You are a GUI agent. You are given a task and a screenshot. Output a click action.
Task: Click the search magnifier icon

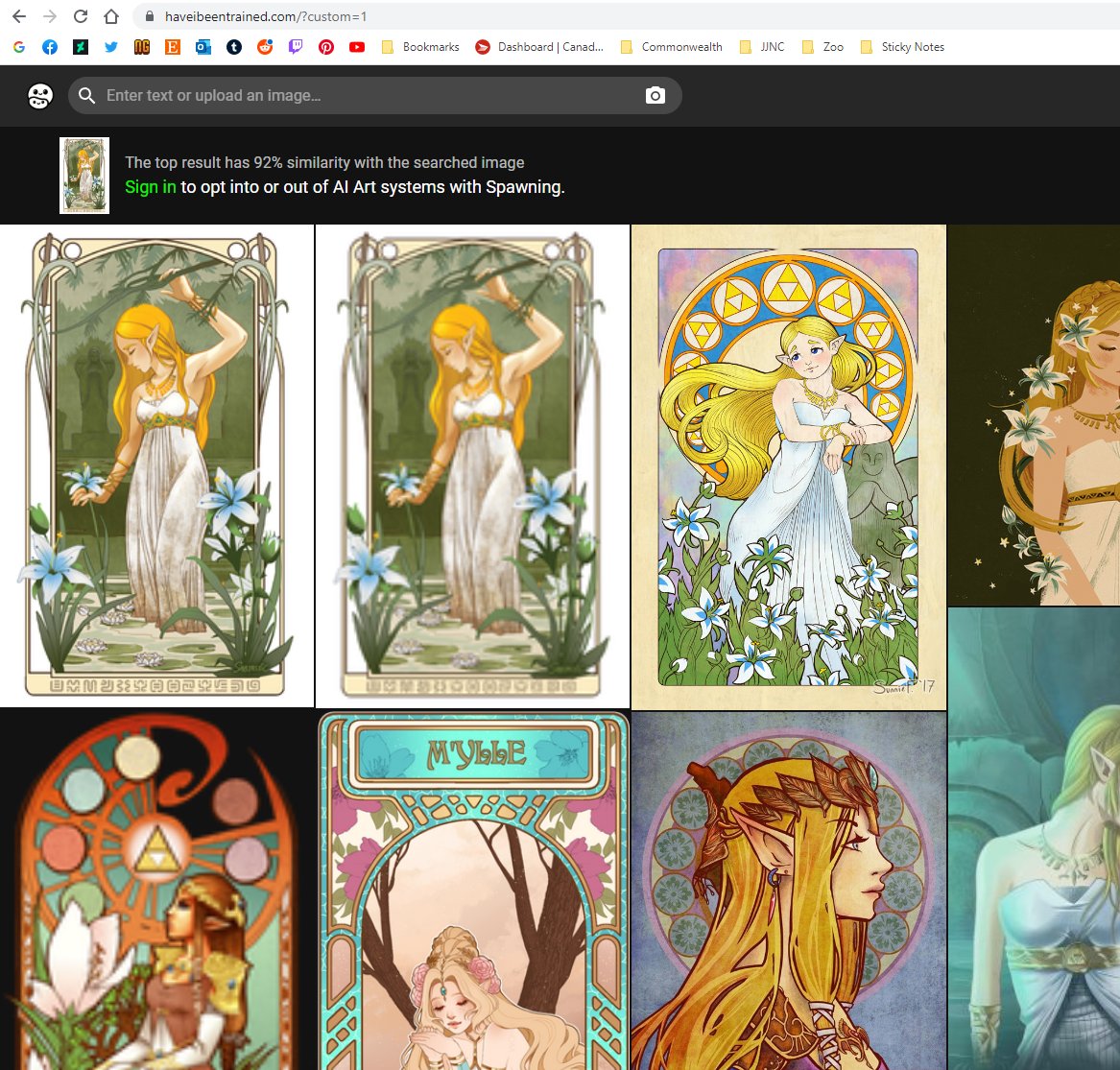87,96
